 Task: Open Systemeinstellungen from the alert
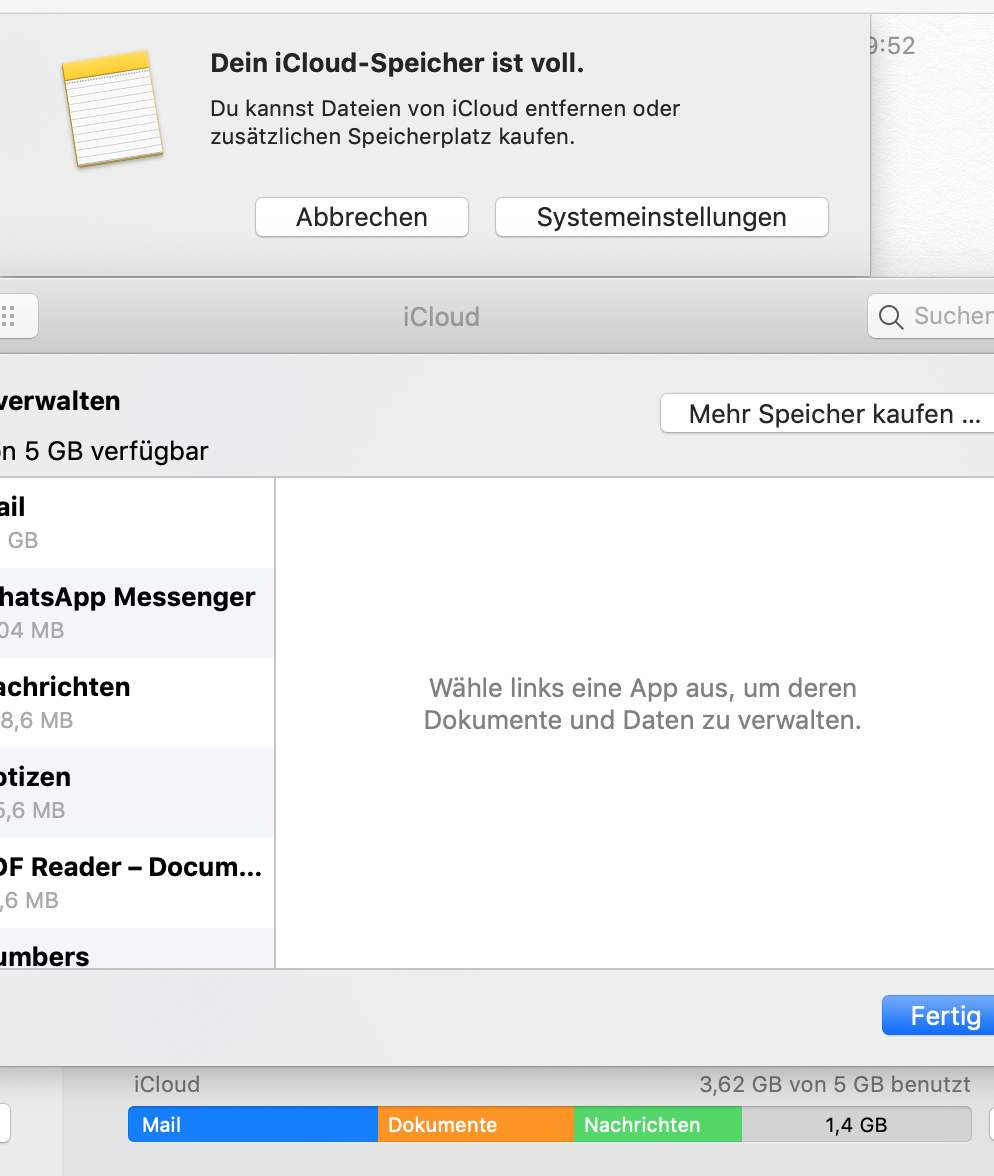[x=661, y=218]
